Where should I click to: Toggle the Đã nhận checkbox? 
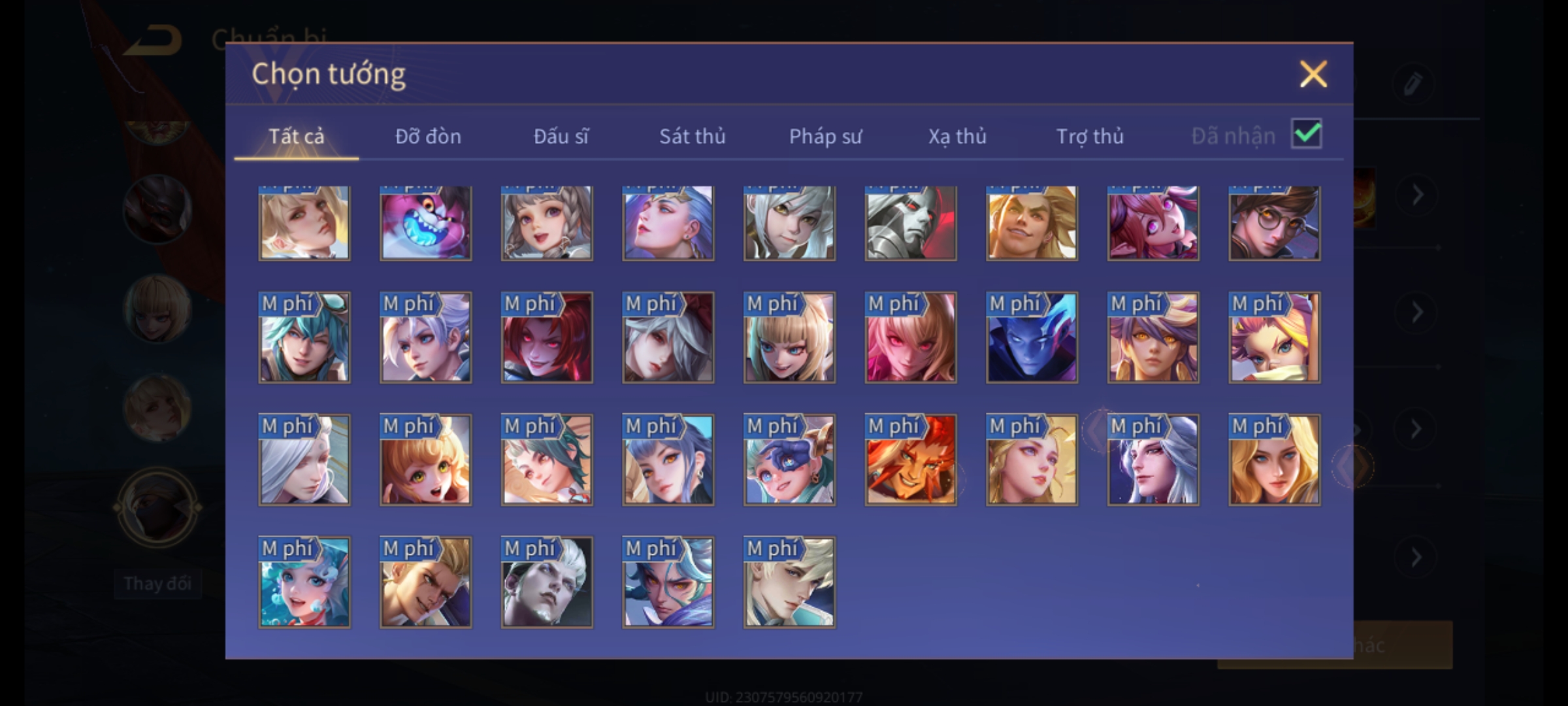1306,134
